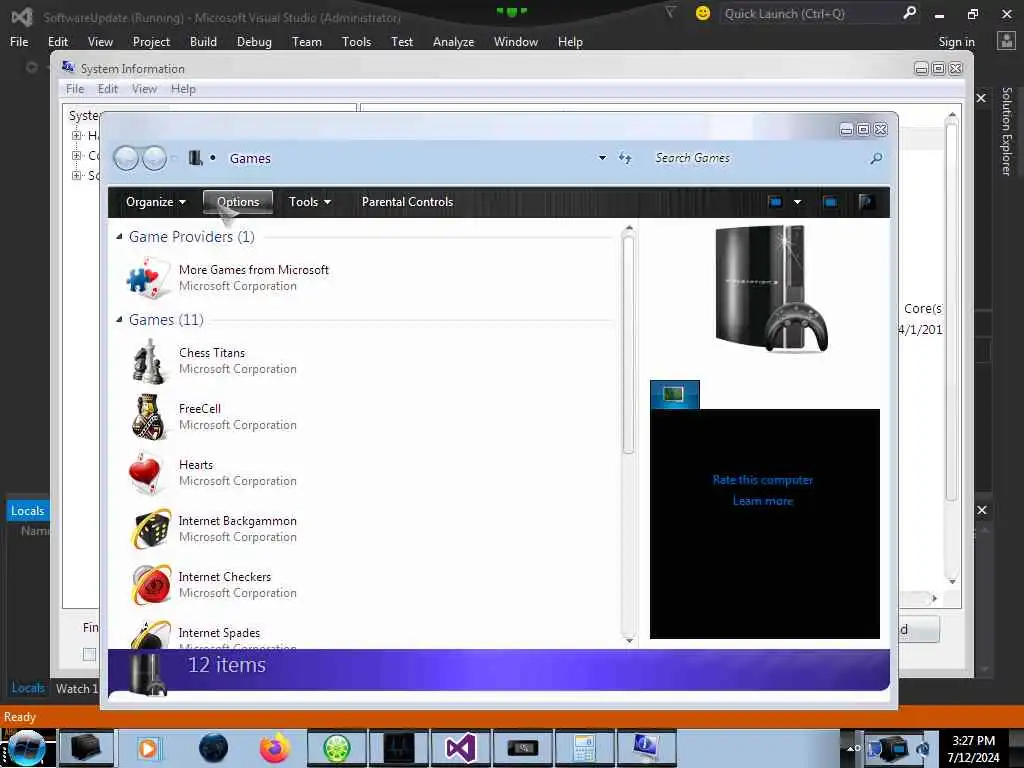Select the Internet Backgammon text
The width and height of the screenshot is (1024, 768).
click(238, 520)
